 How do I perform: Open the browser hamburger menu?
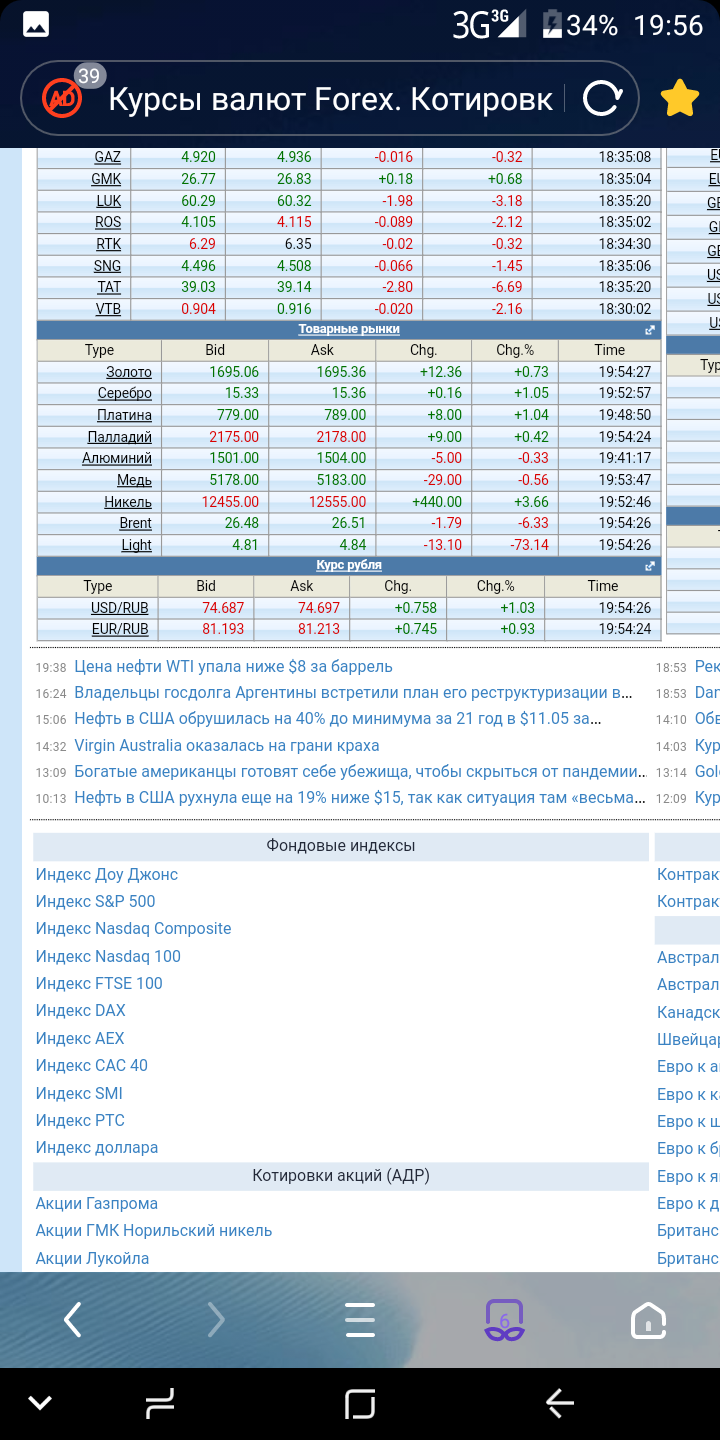[x=360, y=1320]
